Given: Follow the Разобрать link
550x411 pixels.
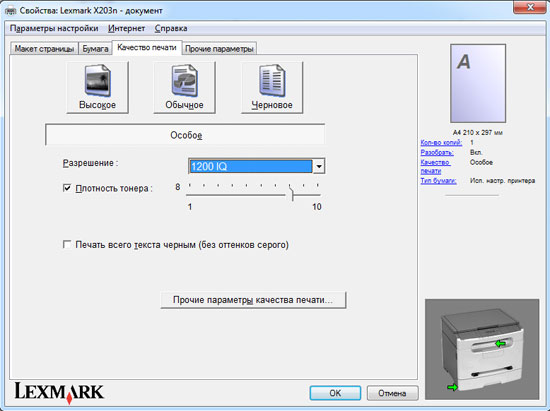Looking at the screenshot, I should click(x=437, y=153).
